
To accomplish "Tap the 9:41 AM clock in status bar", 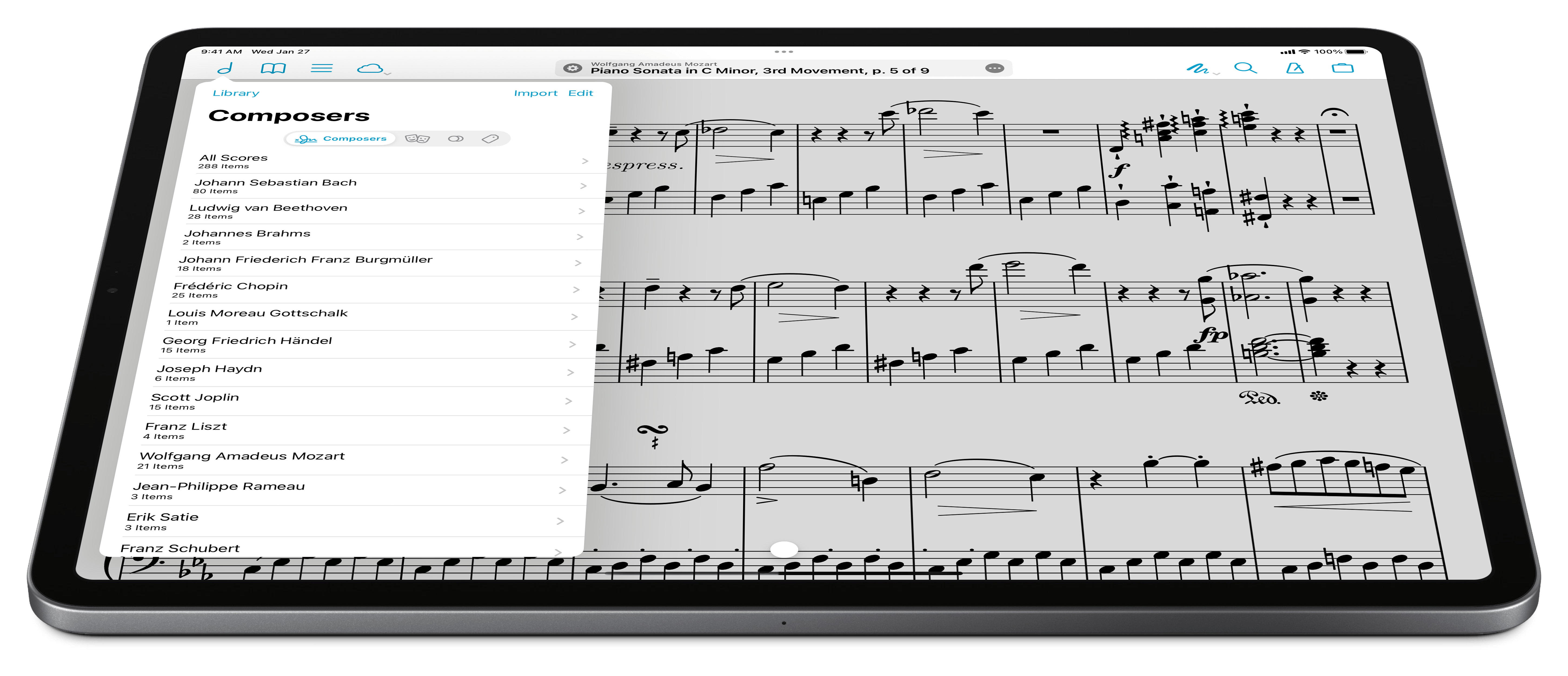I will click(x=222, y=52).
